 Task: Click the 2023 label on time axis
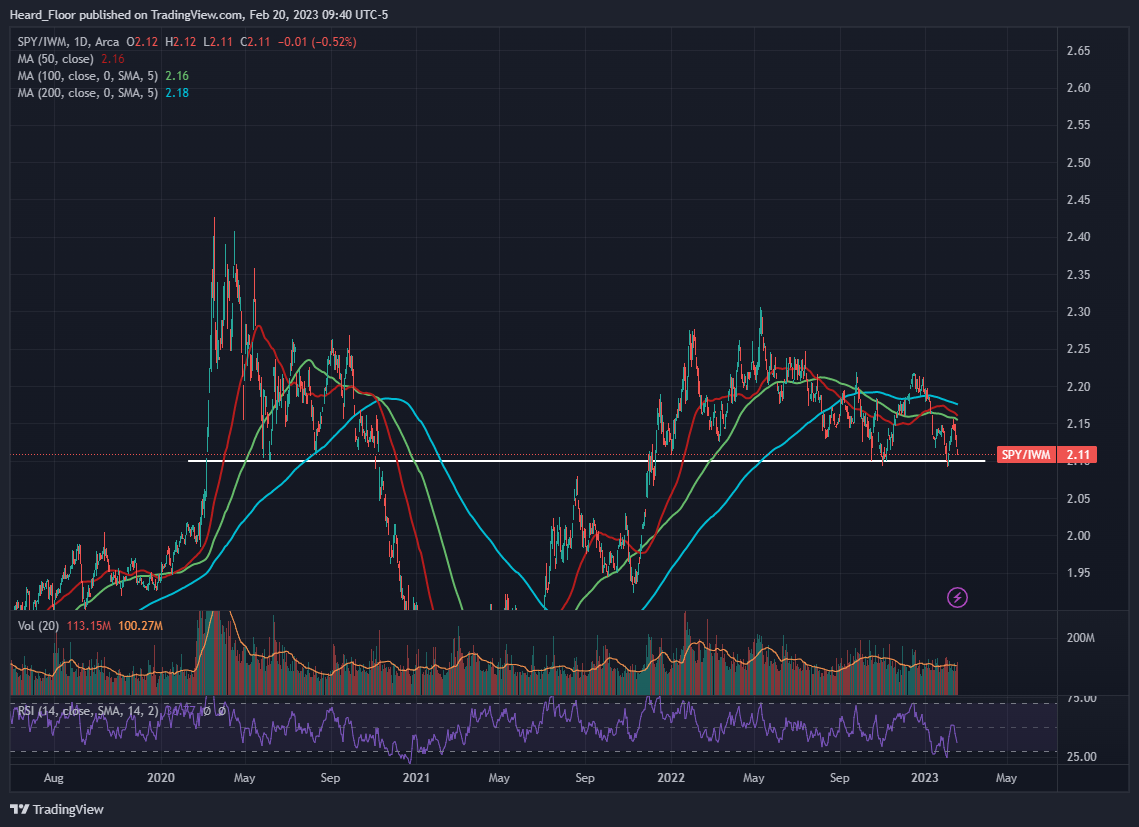(x=925, y=778)
